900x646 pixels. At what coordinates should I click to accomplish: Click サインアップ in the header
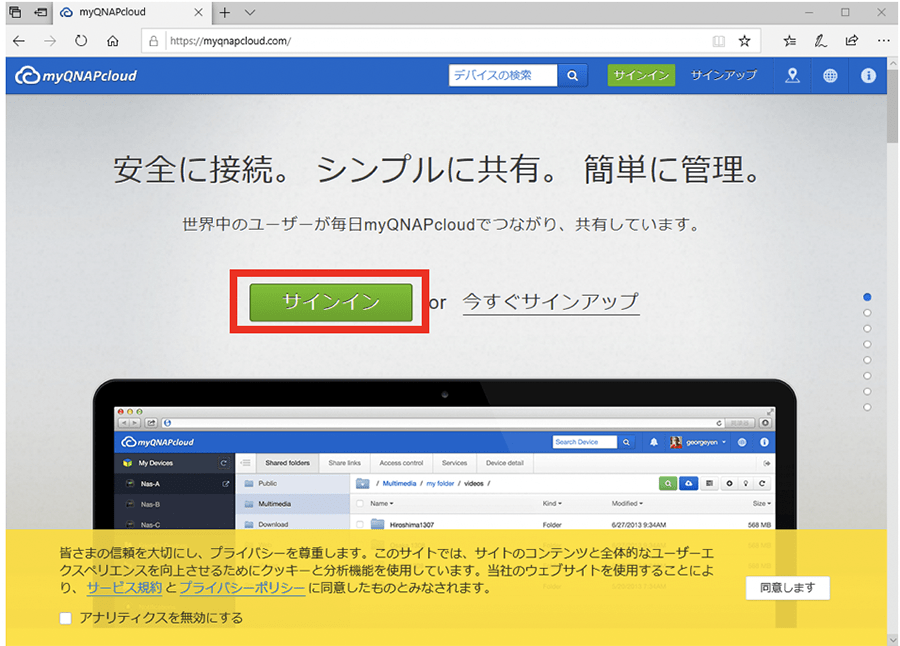724,75
